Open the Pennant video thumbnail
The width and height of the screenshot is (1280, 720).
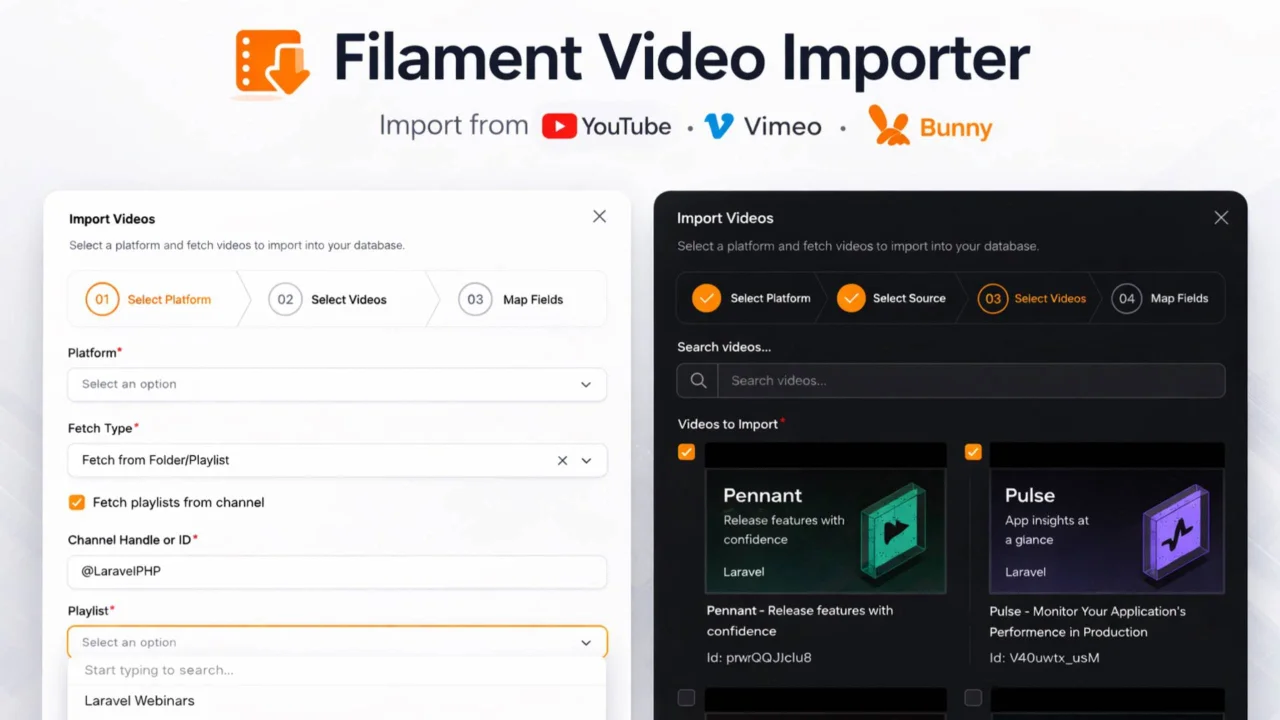(826, 519)
